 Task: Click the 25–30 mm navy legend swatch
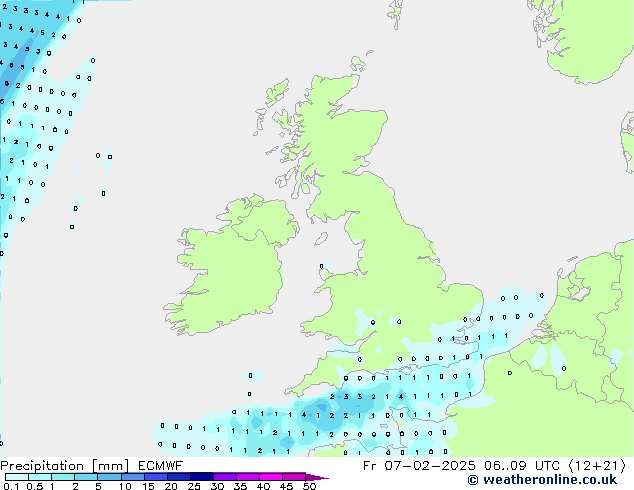point(202,477)
